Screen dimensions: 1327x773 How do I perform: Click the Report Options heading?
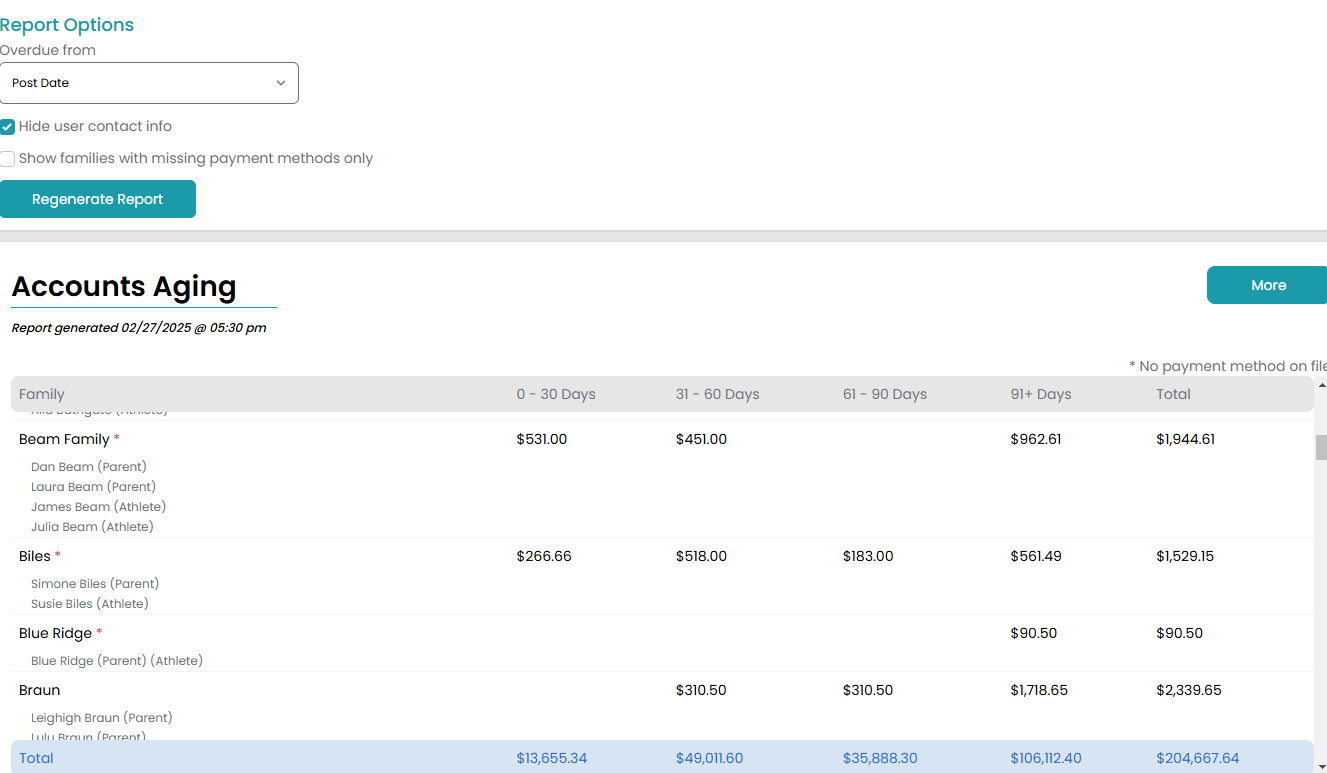pyautogui.click(x=67, y=25)
